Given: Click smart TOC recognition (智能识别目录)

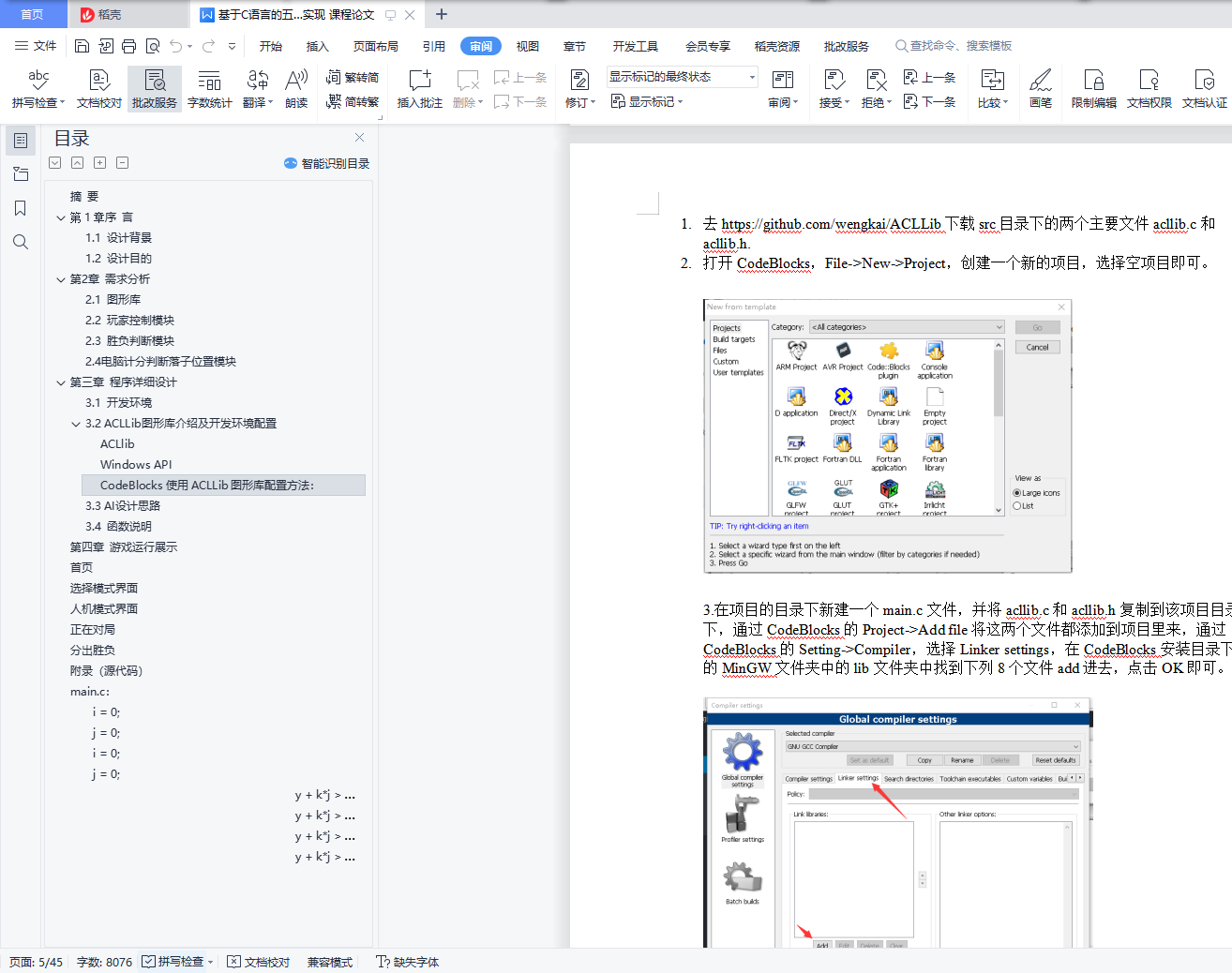Looking at the screenshot, I should click(326, 163).
